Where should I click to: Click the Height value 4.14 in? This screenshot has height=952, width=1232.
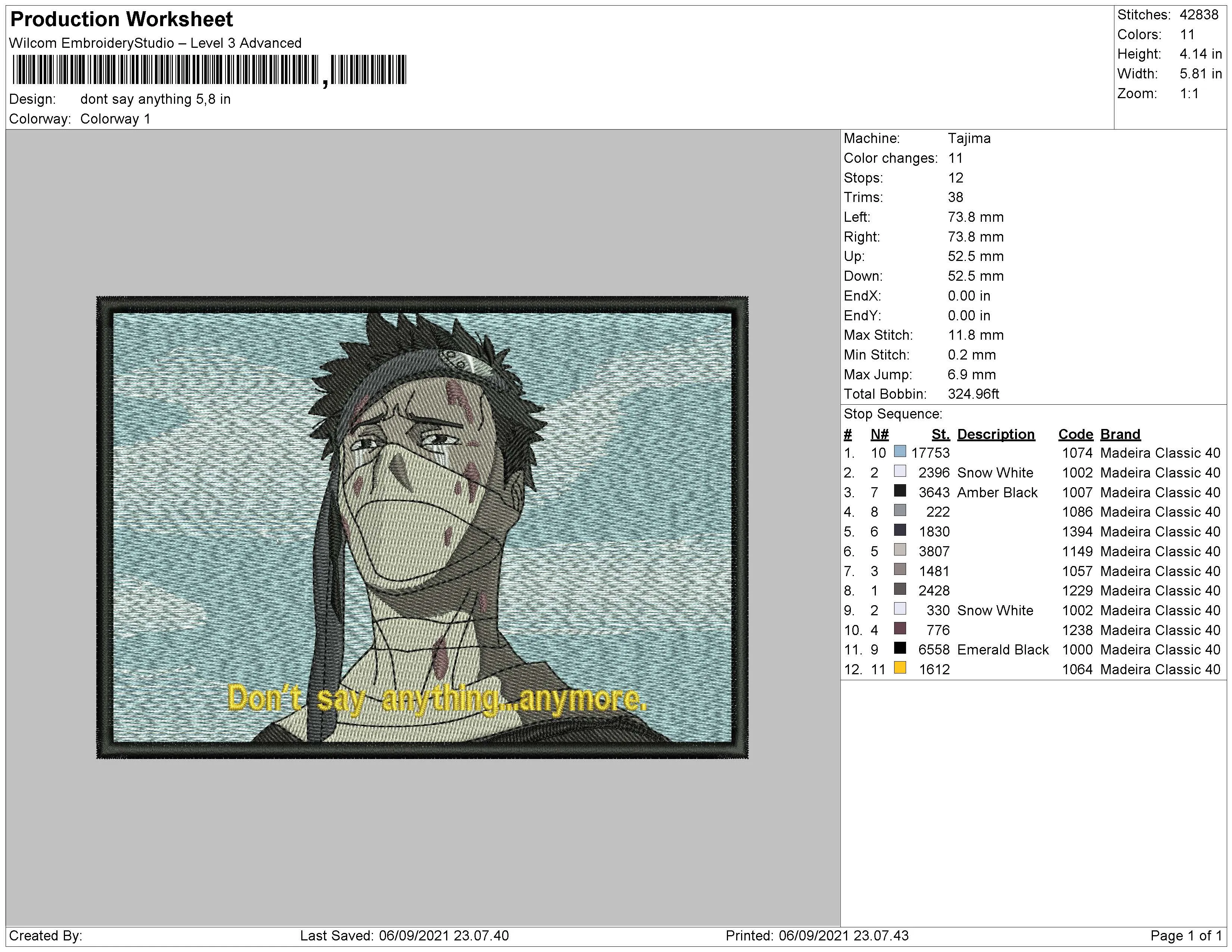pos(1200,54)
